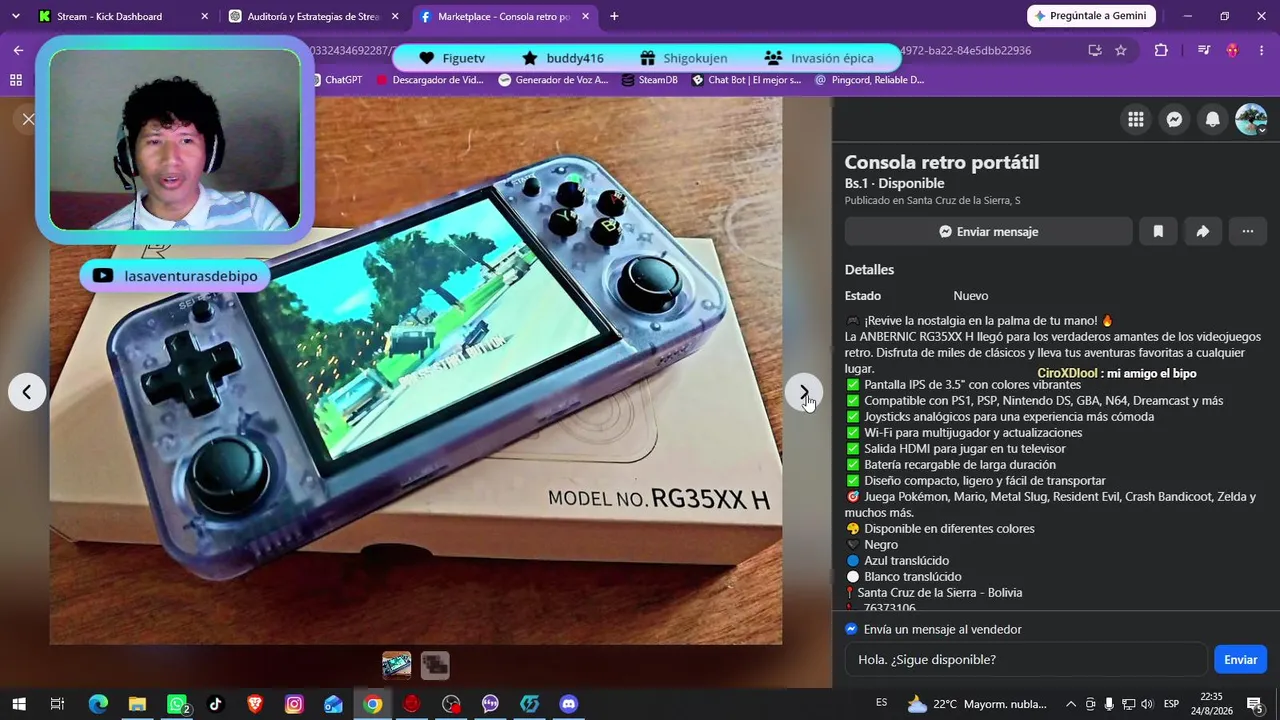Screen dimensions: 1280x720
Task: Open Instagram from the taskbar
Action: [x=294, y=704]
